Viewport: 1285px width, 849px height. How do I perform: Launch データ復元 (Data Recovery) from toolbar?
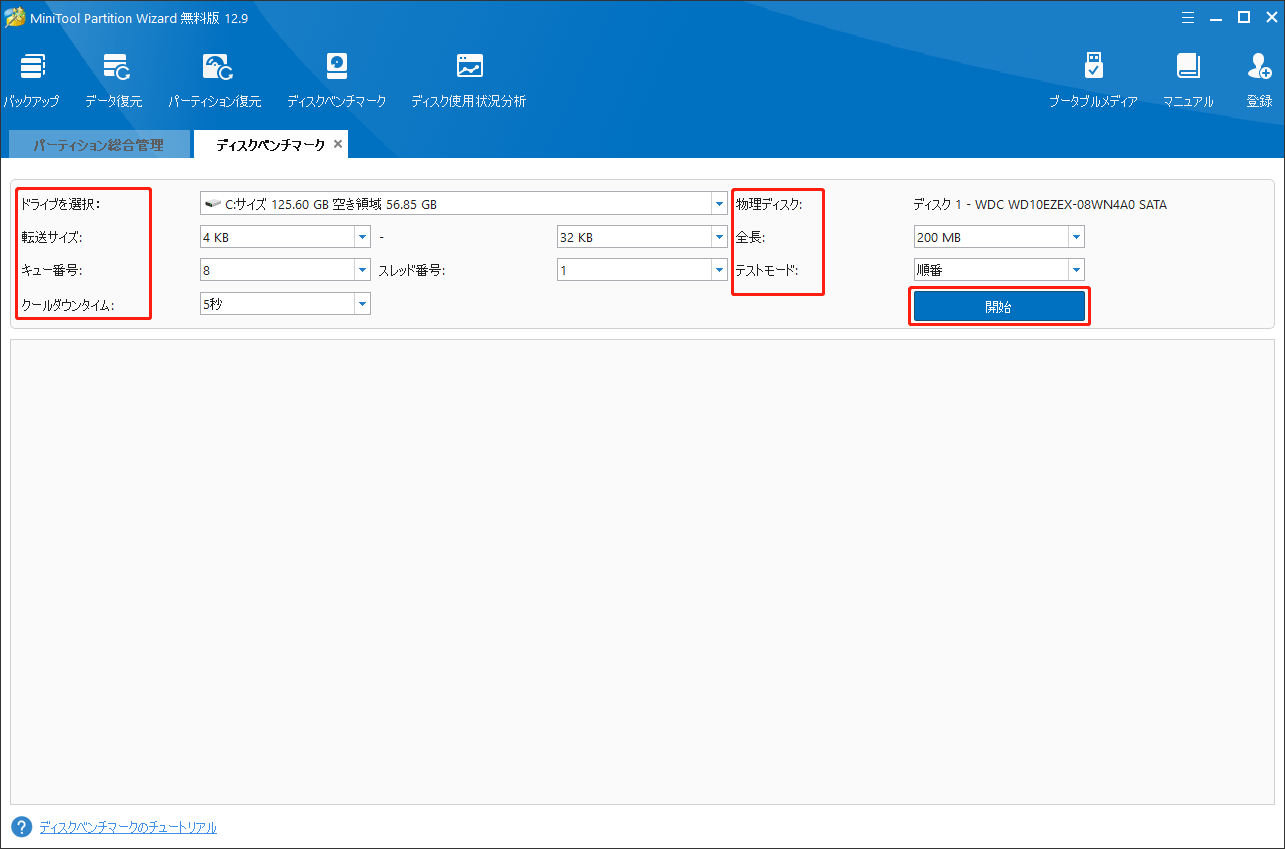114,81
